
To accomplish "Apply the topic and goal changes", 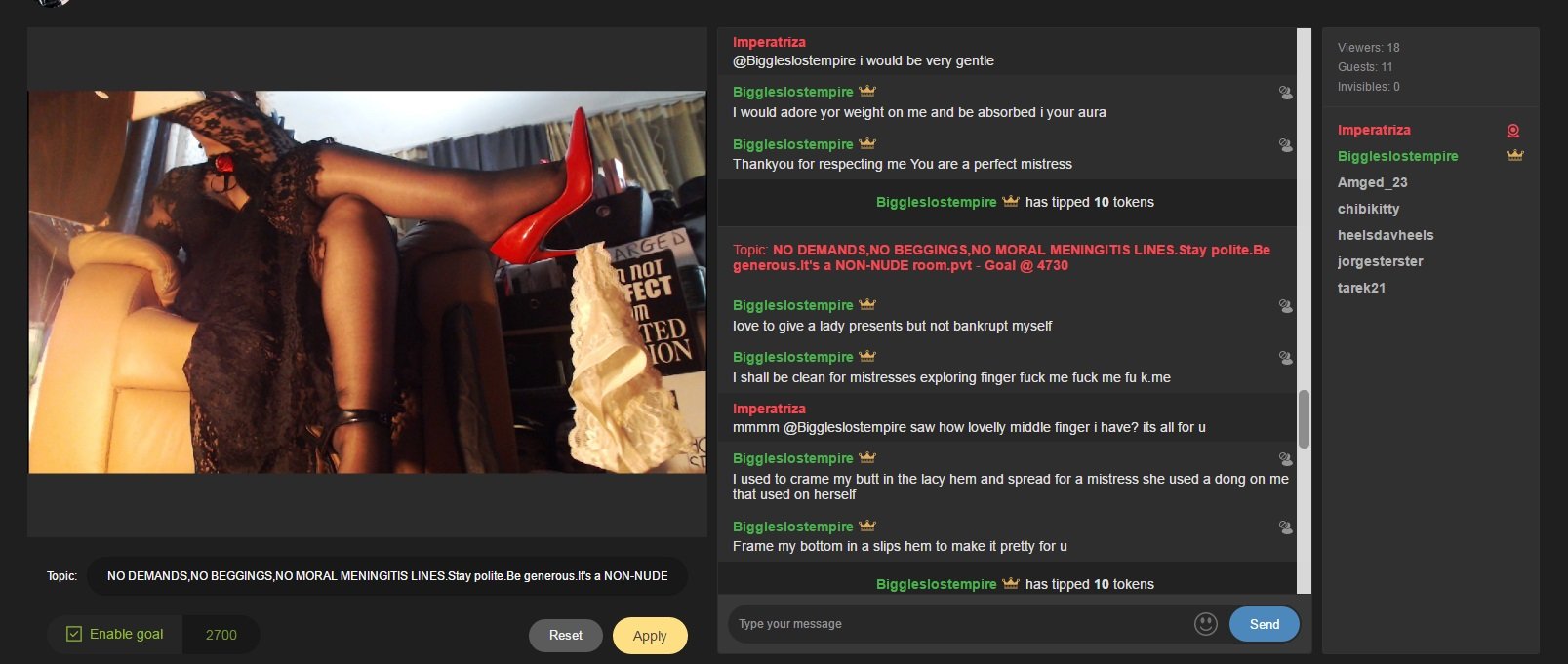I will [650, 636].
